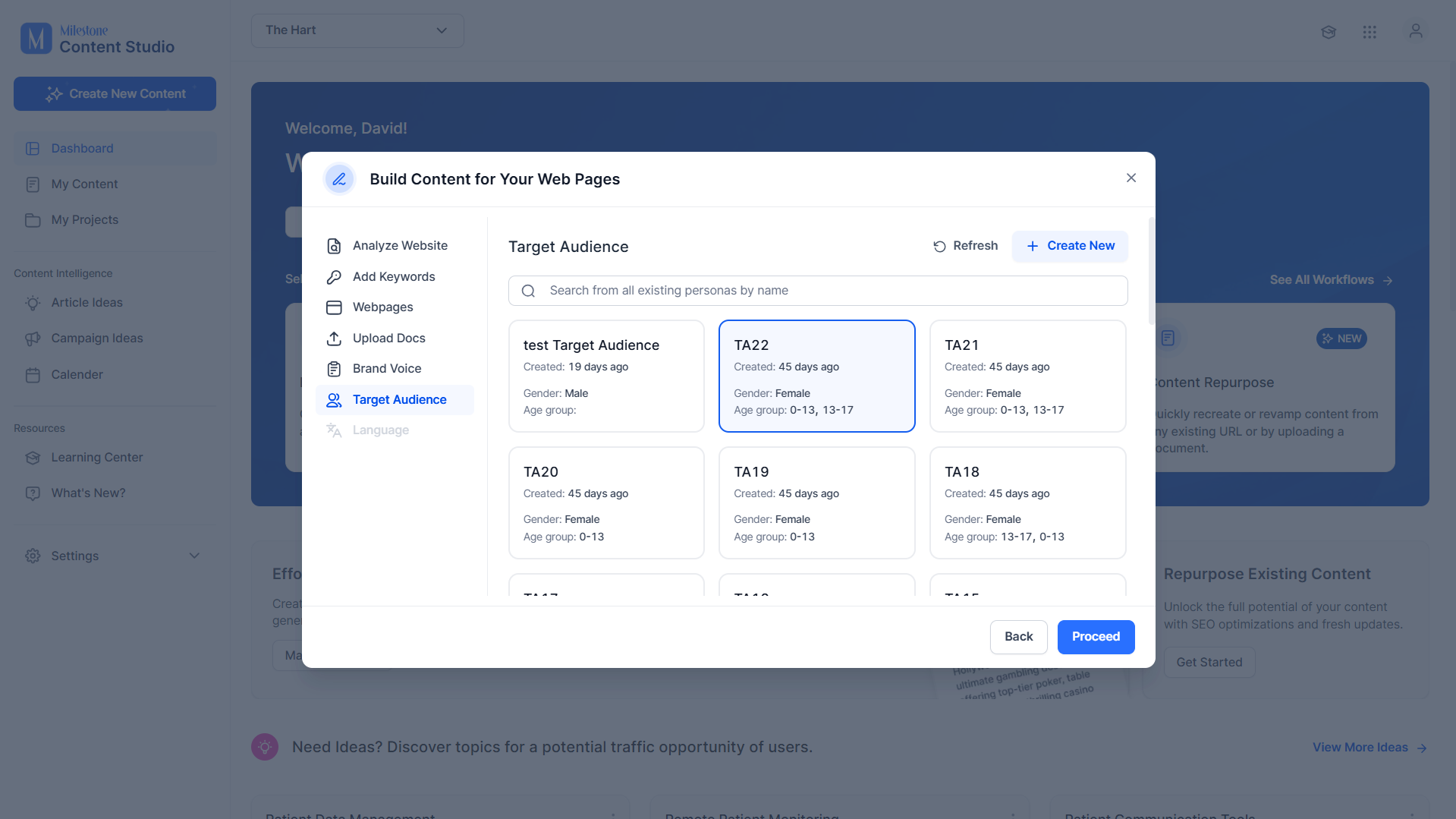1456x819 pixels.
Task: Click the Proceed button
Action: (1096, 637)
